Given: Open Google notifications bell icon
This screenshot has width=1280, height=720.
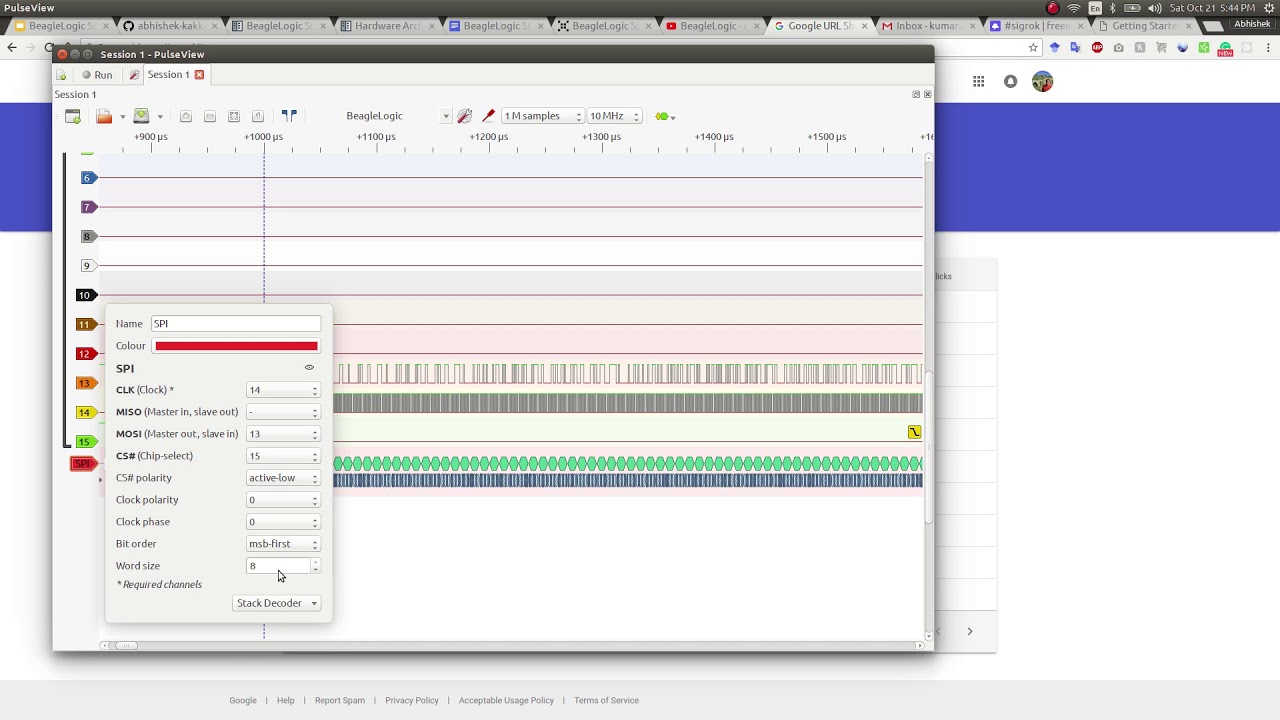Looking at the screenshot, I should pos(1010,82).
